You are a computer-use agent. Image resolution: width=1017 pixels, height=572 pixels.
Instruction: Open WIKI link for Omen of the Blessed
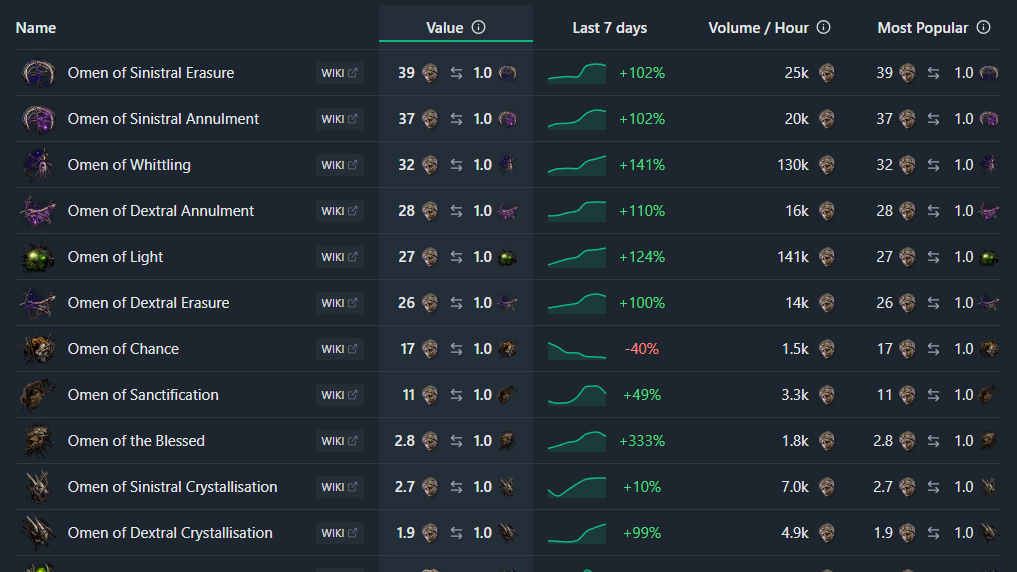click(339, 441)
